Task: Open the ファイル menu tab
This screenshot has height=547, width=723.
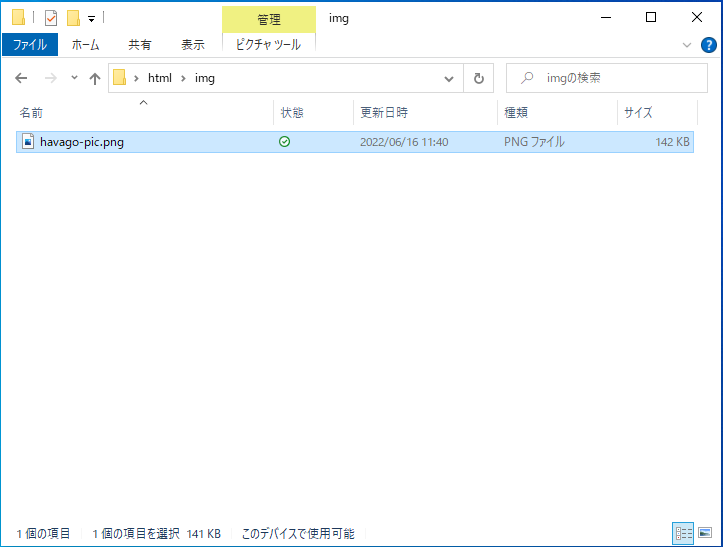Action: (30, 45)
